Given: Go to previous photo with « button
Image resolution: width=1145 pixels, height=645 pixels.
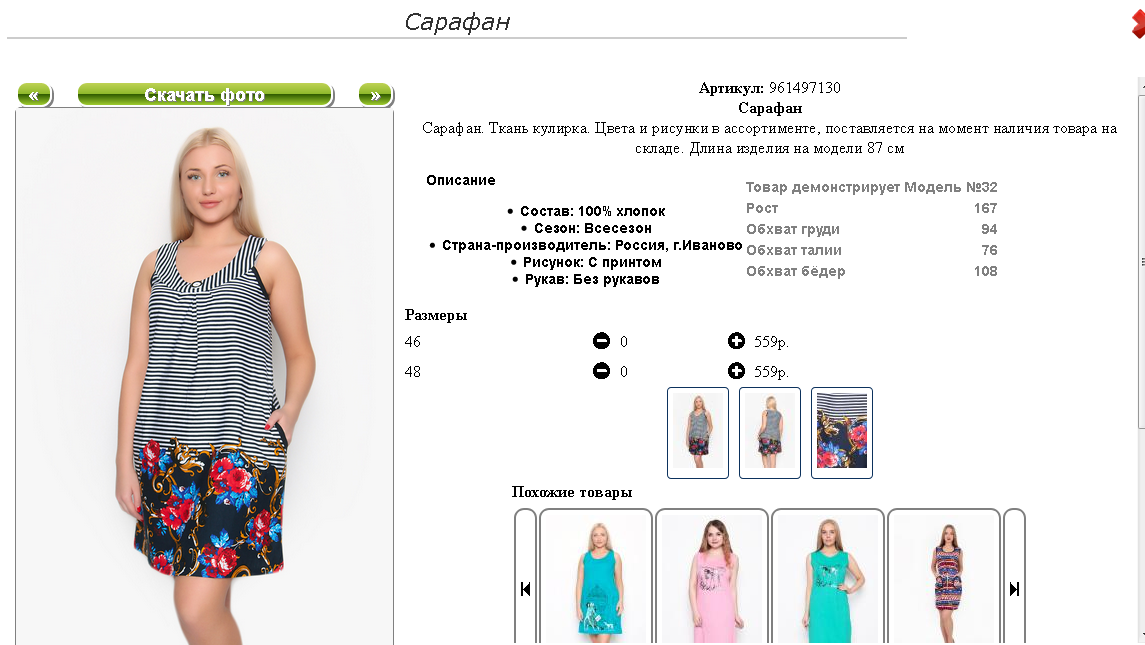Looking at the screenshot, I should click(34, 95).
